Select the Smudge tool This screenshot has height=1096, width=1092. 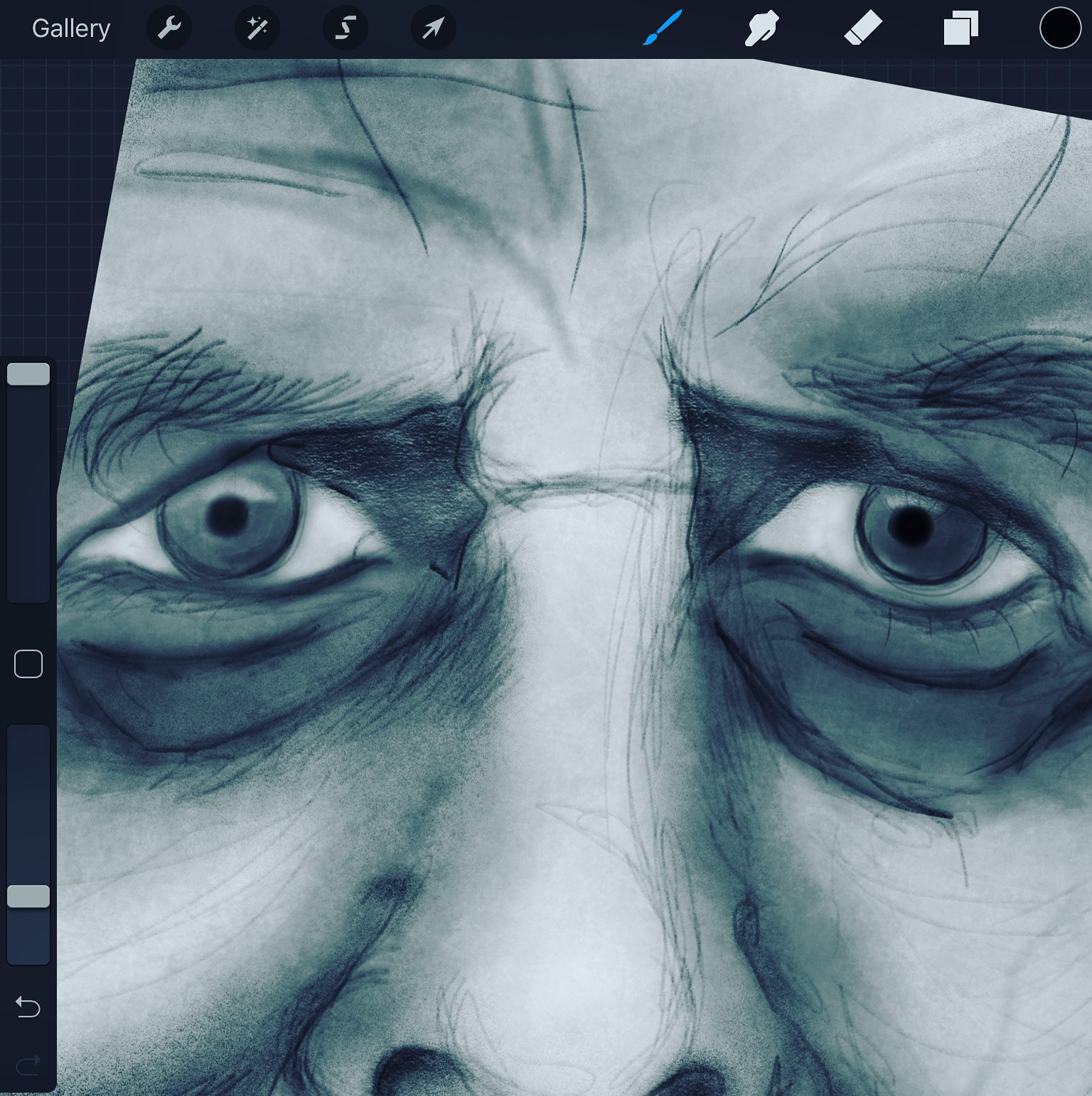[x=761, y=29]
